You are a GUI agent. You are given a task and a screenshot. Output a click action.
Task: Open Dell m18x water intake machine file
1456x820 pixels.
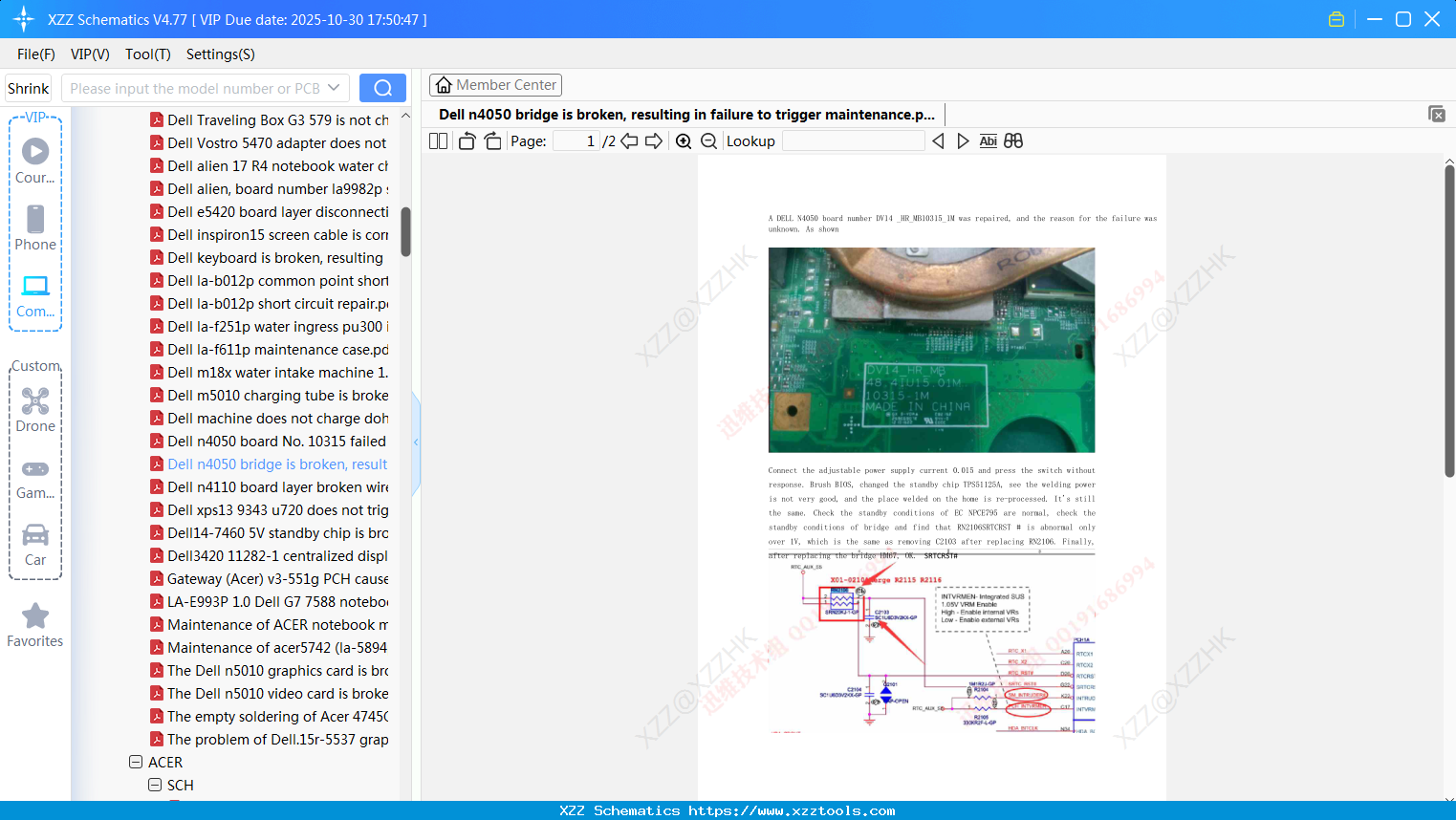[270, 373]
